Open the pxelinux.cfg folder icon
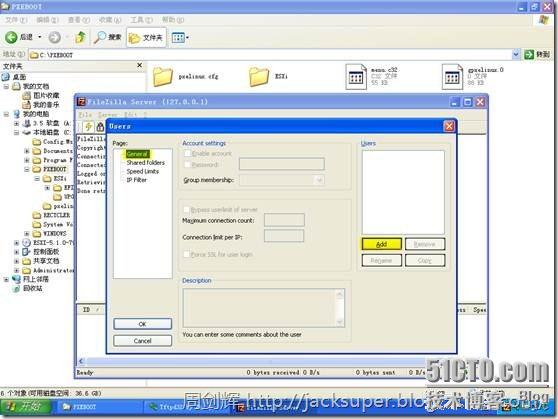 (x=163, y=76)
